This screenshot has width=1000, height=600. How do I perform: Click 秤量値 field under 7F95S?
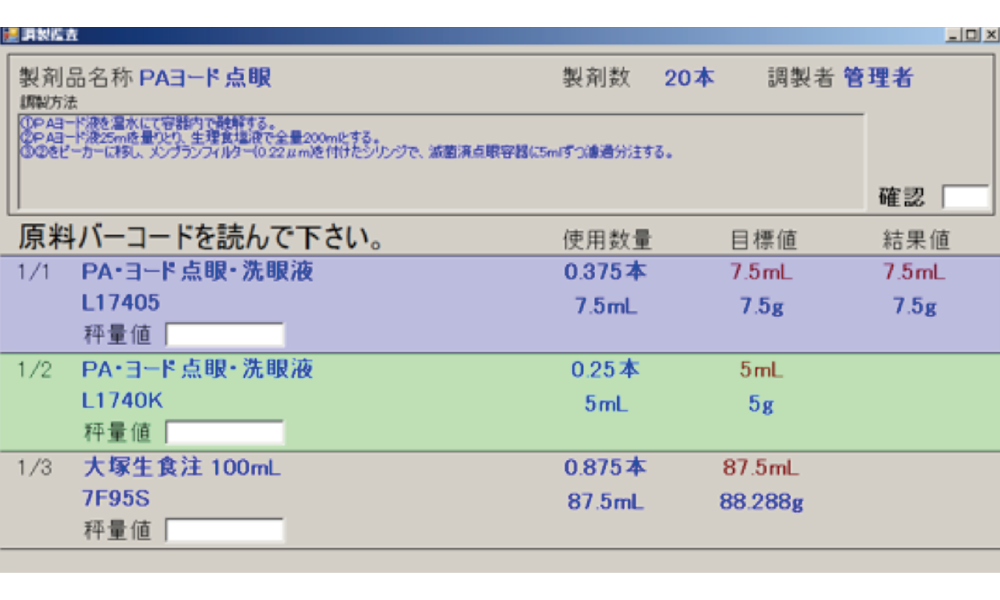tap(224, 530)
